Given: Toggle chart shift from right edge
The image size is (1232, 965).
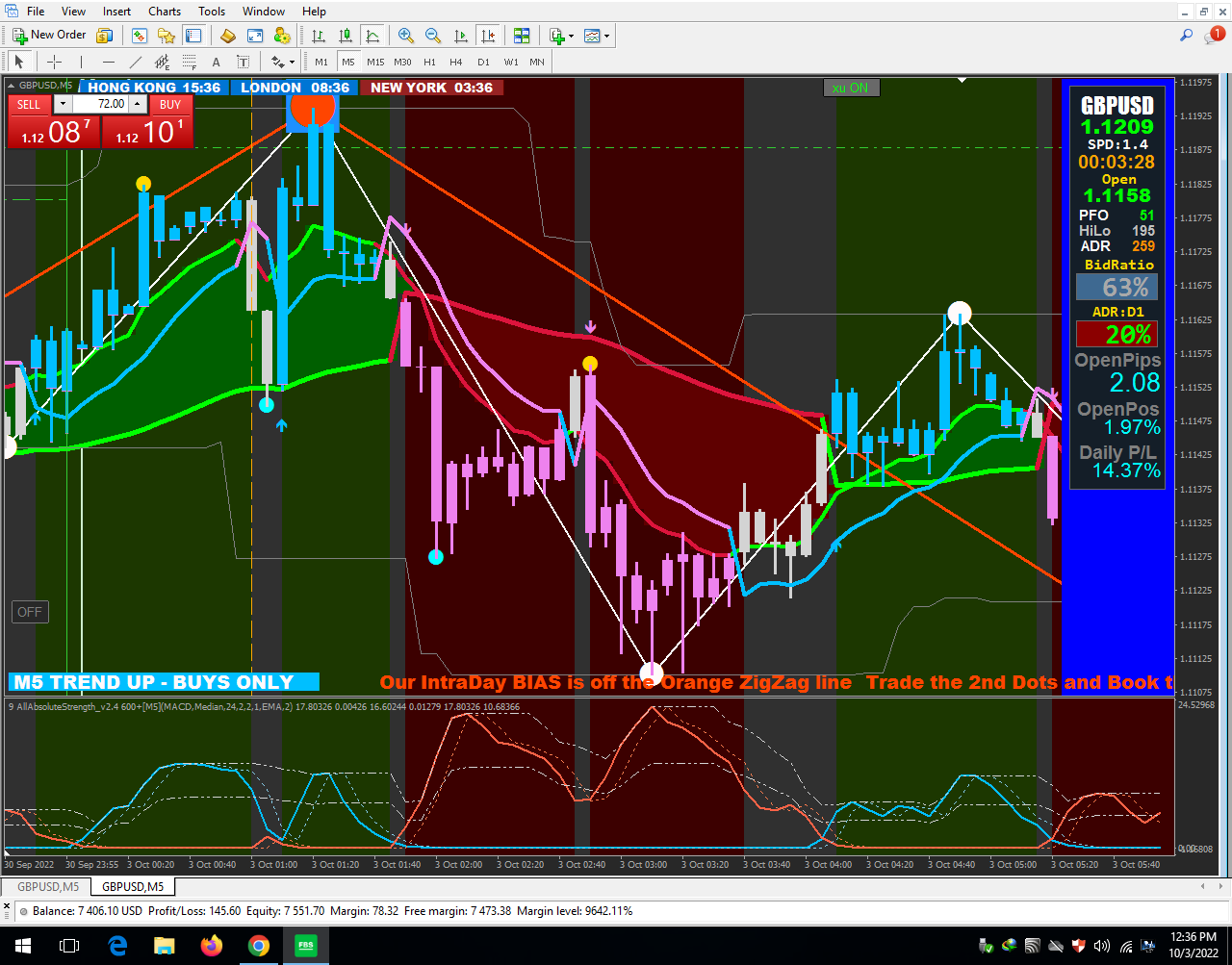Looking at the screenshot, I should [488, 36].
